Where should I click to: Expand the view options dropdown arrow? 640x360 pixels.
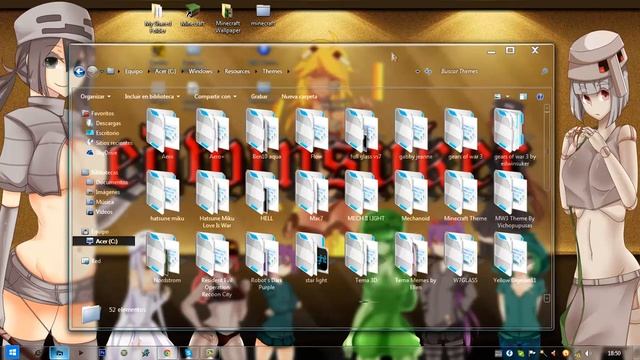click(507, 97)
